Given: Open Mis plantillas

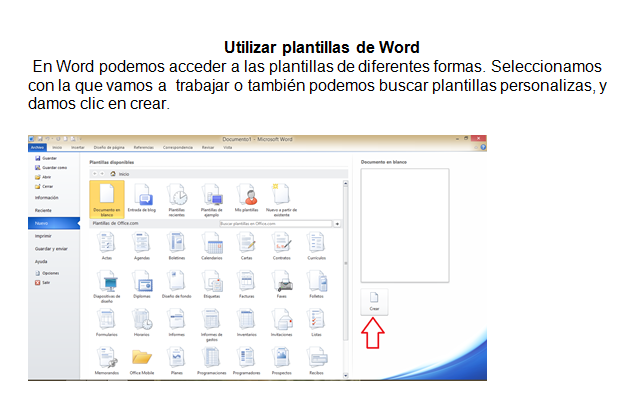Looking at the screenshot, I should (246, 198).
